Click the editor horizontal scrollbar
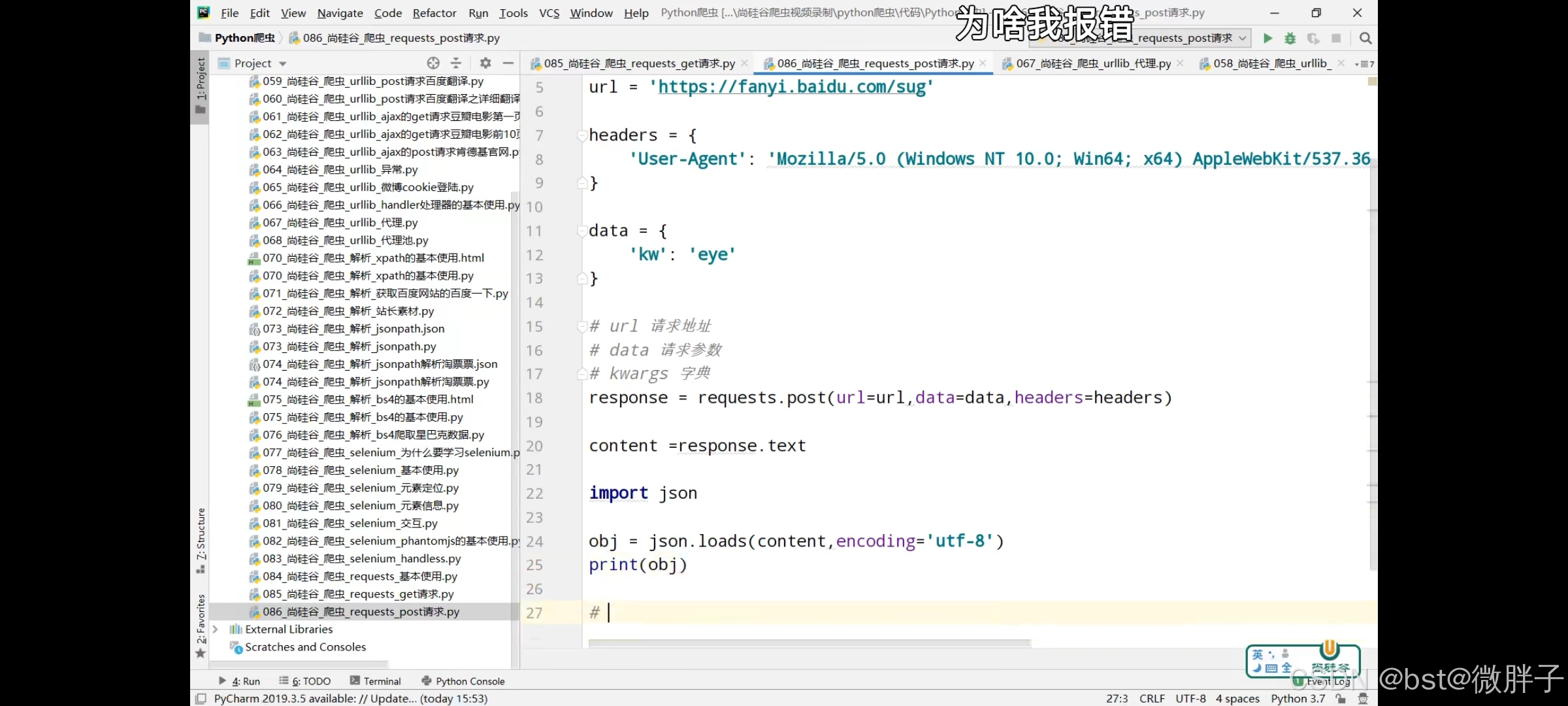The image size is (1568, 706). [809, 644]
